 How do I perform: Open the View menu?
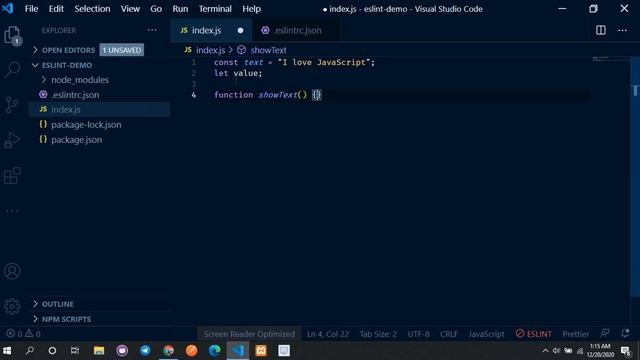point(130,9)
